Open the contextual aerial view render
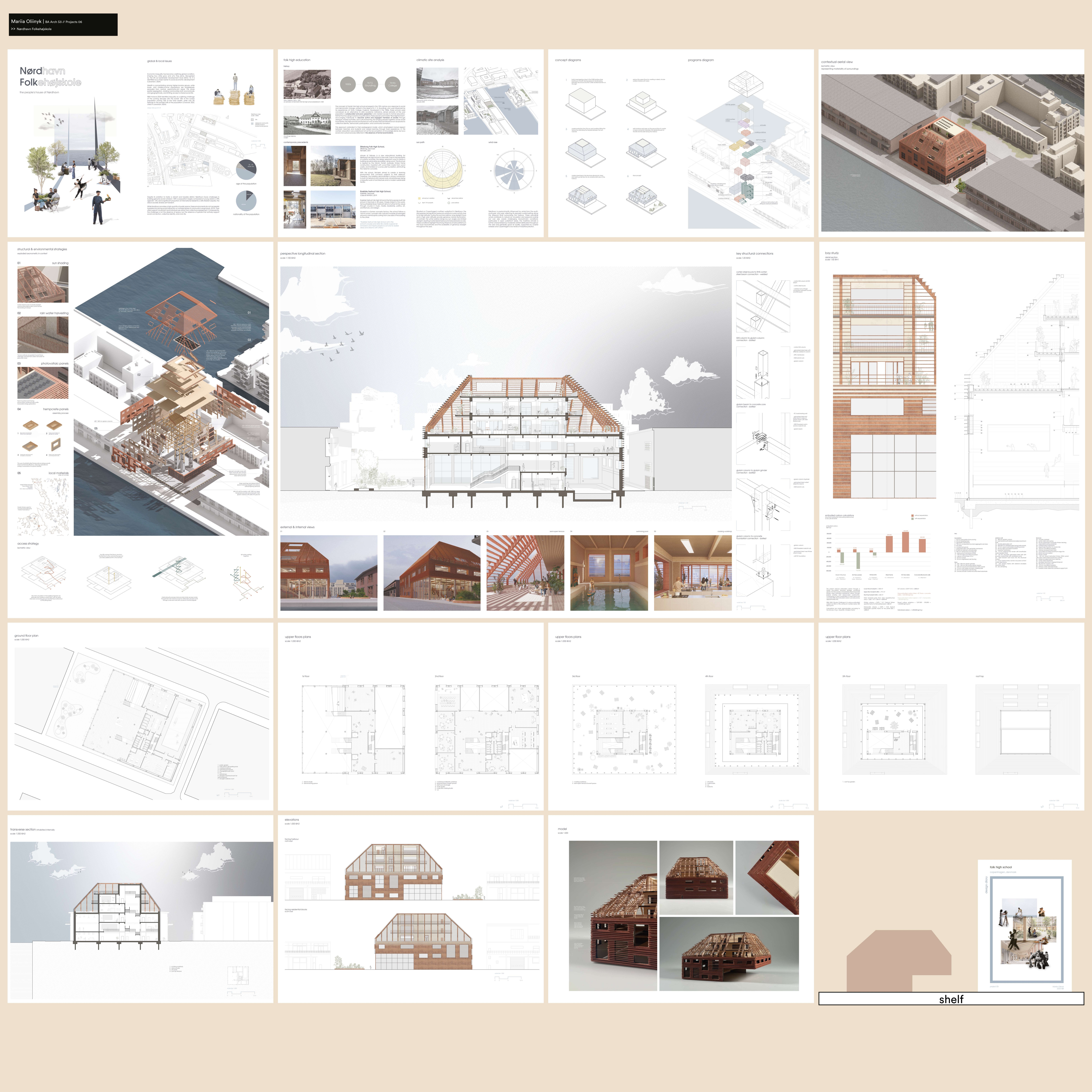Viewport: 1092px width, 1092px height. pyautogui.click(x=952, y=153)
